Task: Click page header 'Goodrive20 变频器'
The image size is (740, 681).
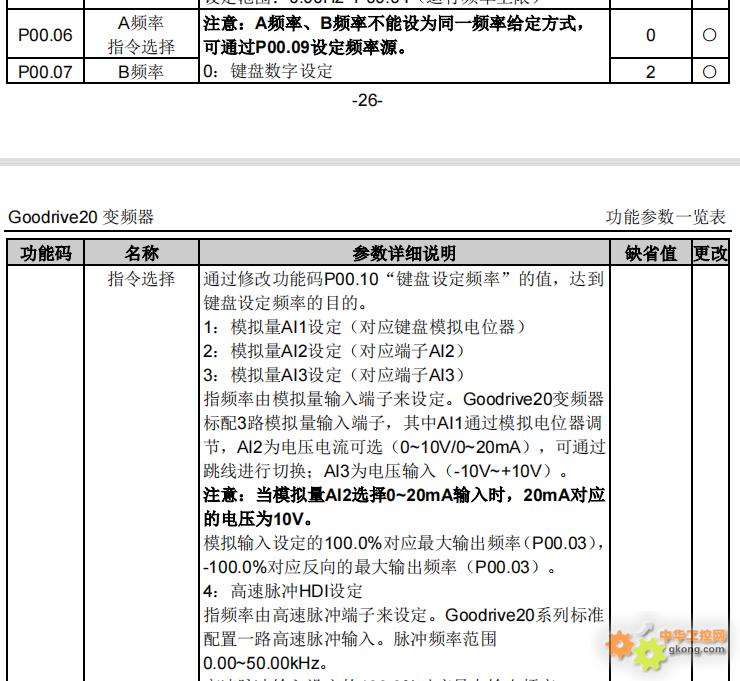Action: pyautogui.click(x=81, y=217)
